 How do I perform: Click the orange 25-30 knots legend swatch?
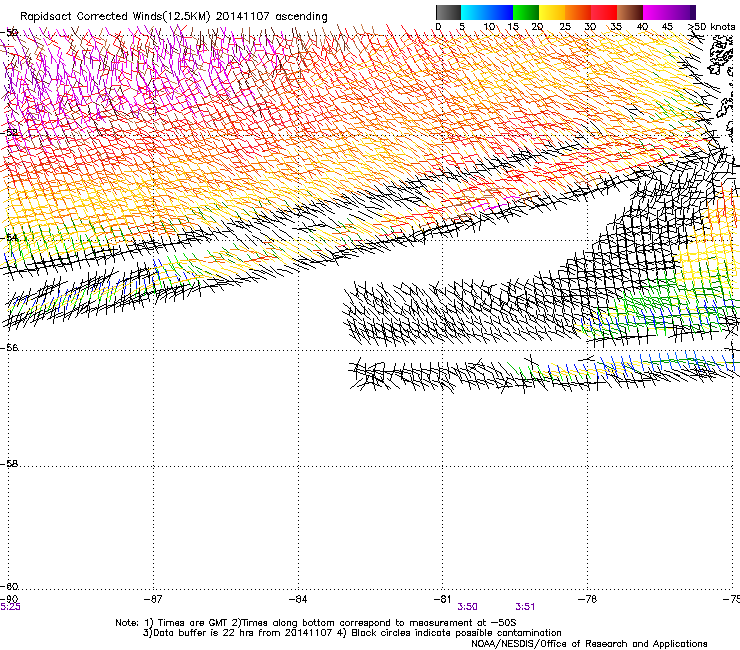[x=577, y=12]
